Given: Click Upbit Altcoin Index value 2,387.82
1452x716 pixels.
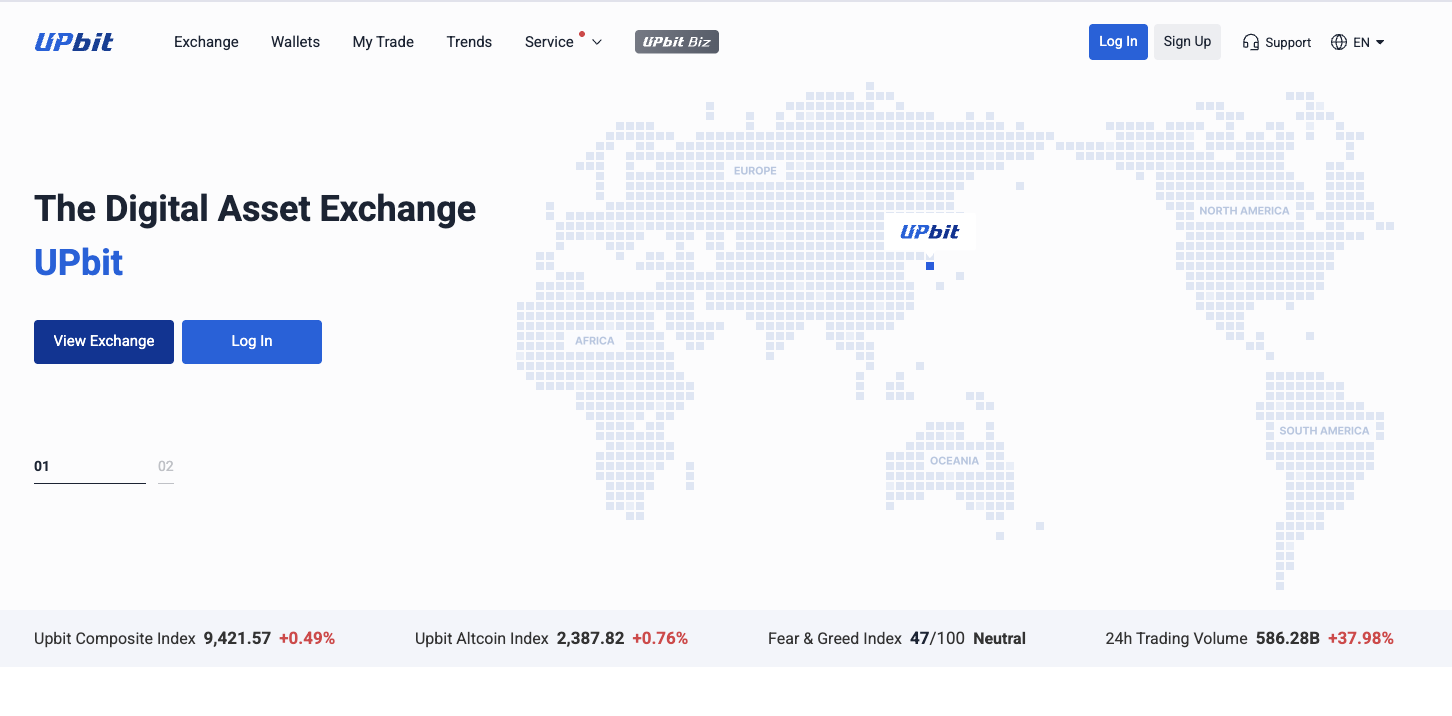Looking at the screenshot, I should click(x=590, y=638).
